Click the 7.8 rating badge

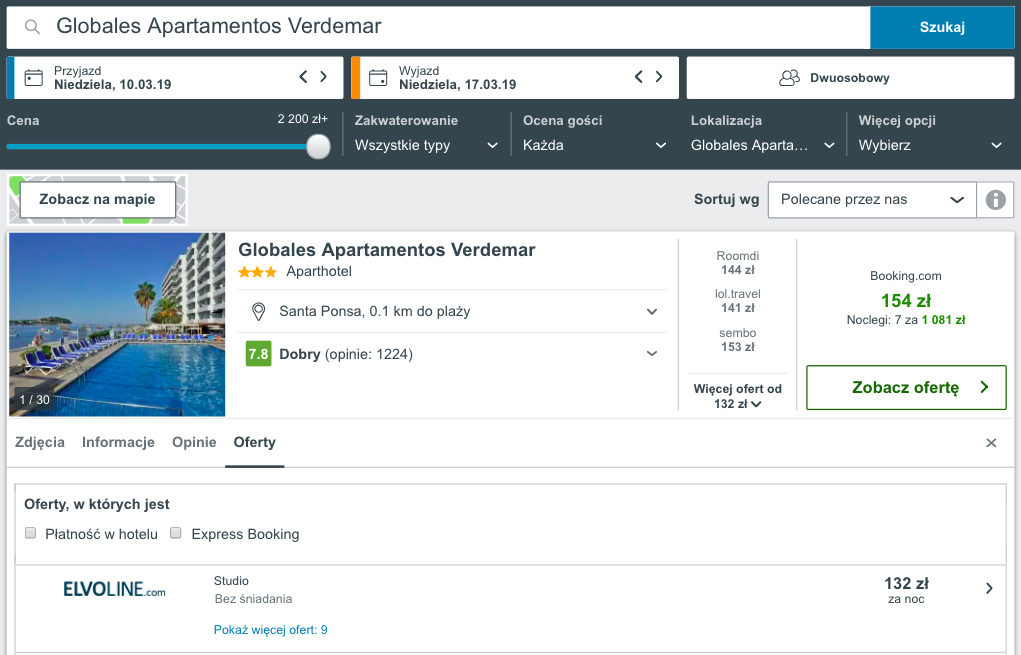259,354
